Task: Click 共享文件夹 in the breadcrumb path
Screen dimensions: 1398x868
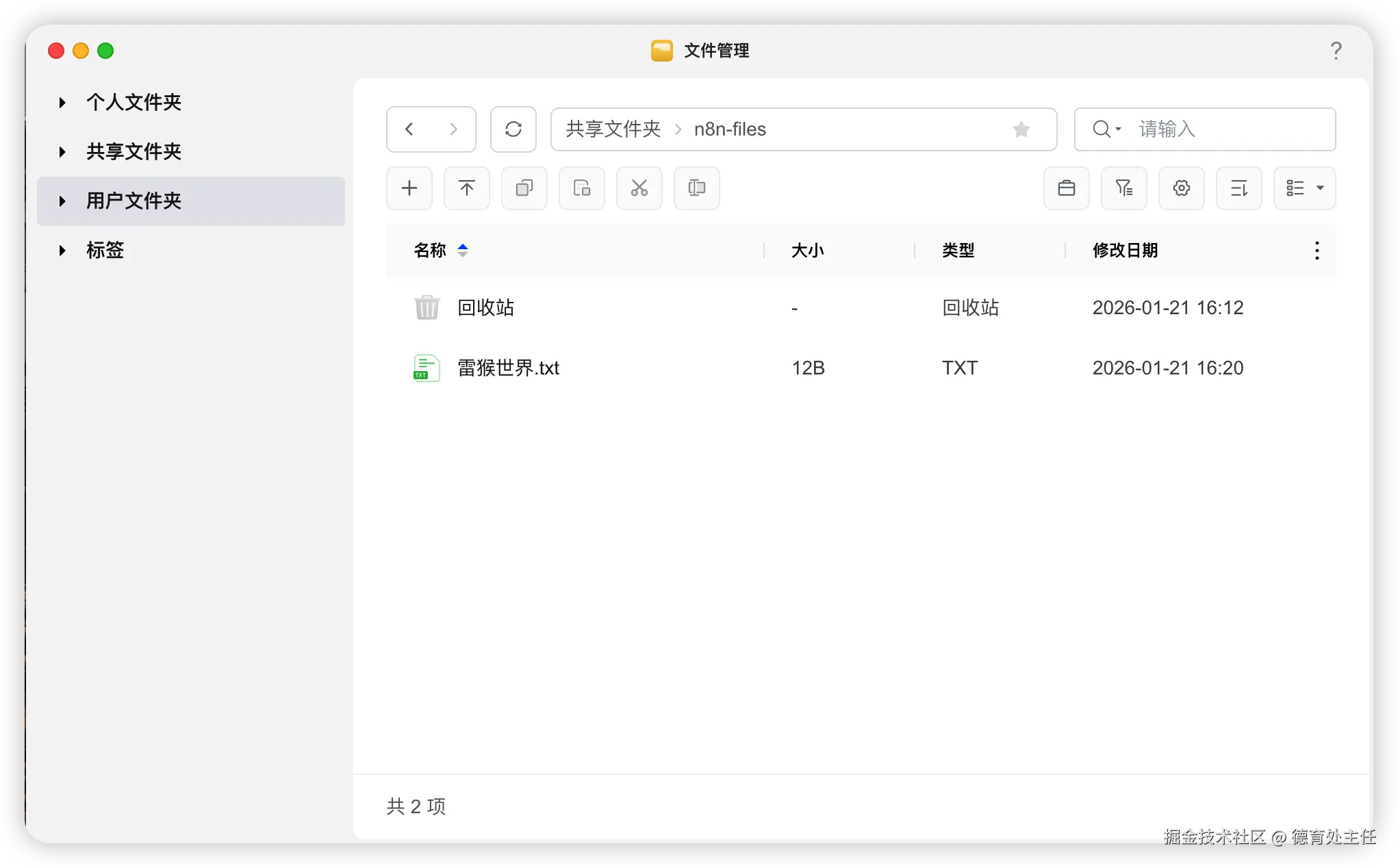Action: tap(613, 129)
